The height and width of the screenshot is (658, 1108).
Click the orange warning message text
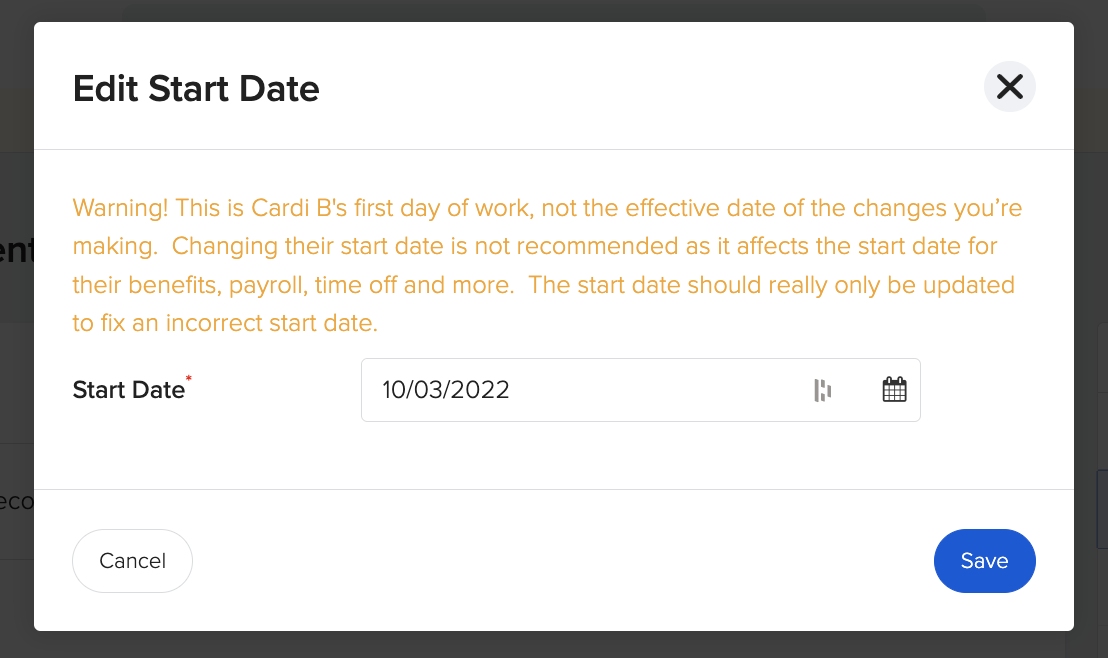coord(545,265)
